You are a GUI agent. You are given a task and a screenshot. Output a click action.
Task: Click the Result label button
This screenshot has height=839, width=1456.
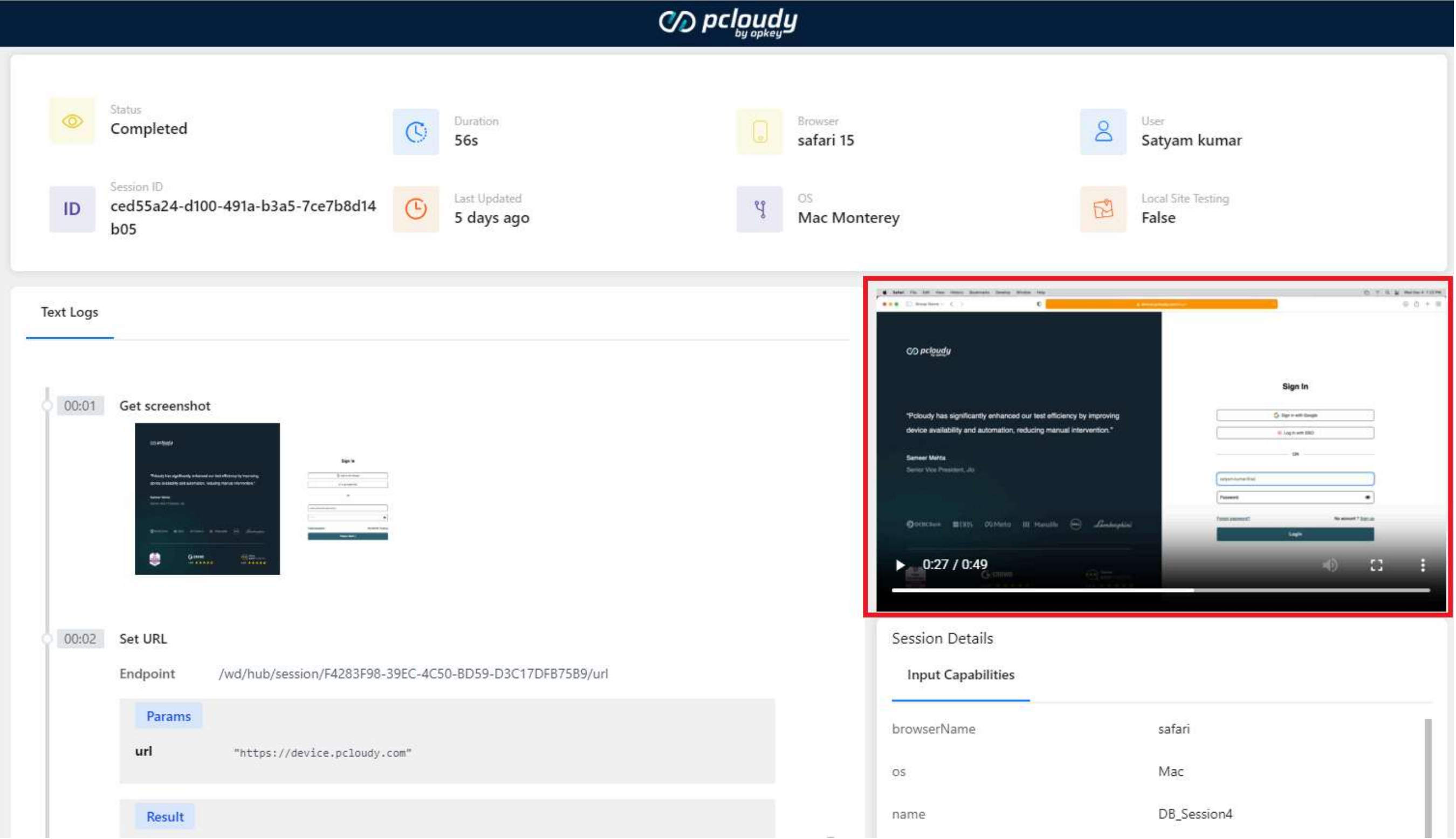164,816
